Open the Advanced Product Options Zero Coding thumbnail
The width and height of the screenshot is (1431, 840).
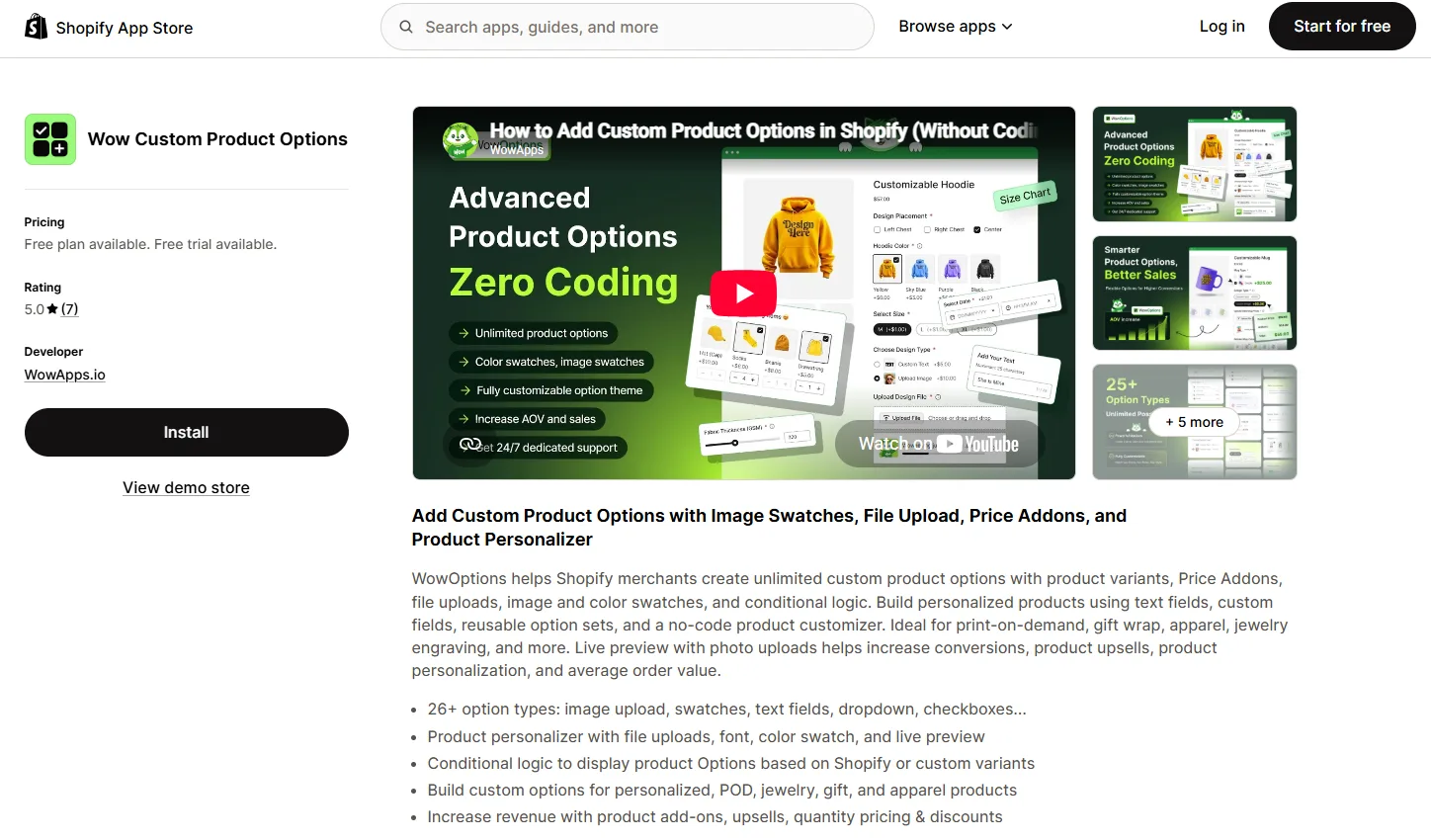click(1195, 164)
